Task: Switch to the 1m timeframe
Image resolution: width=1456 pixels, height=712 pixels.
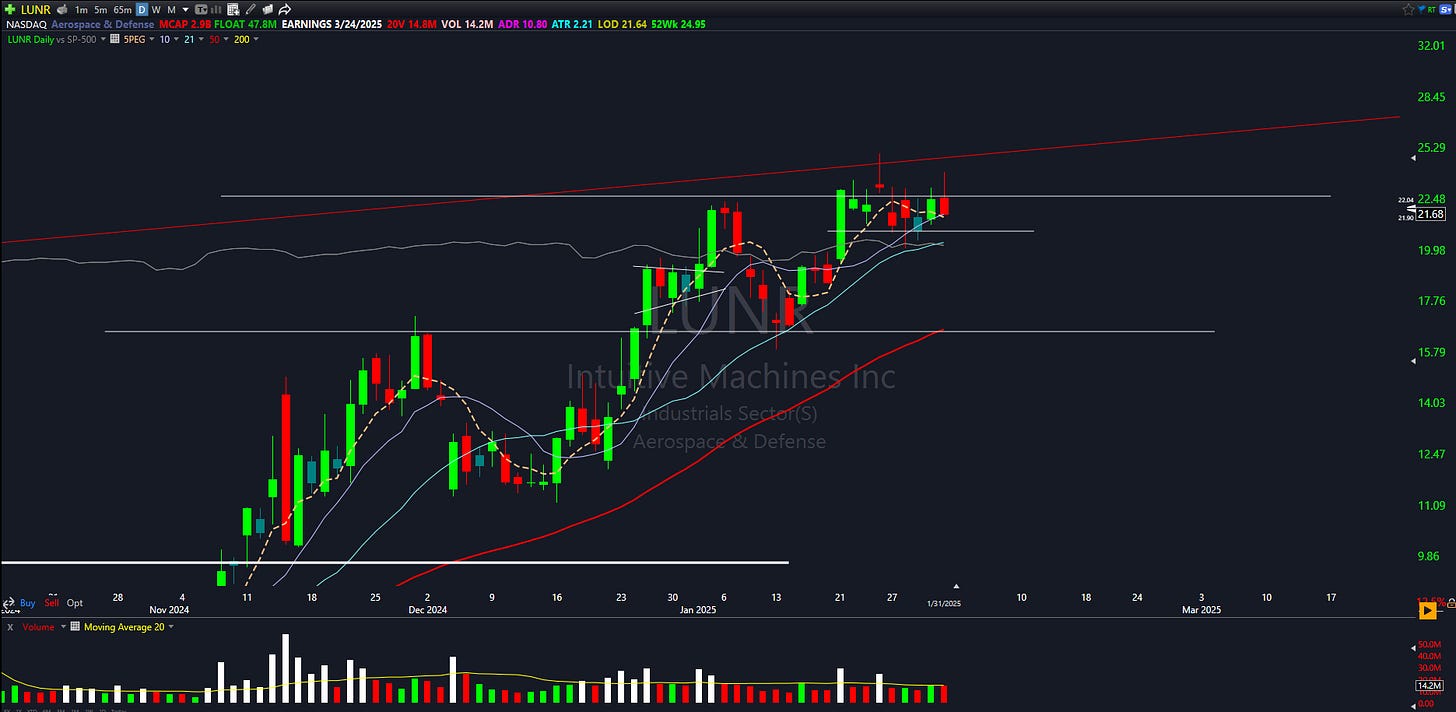Action: [81, 9]
